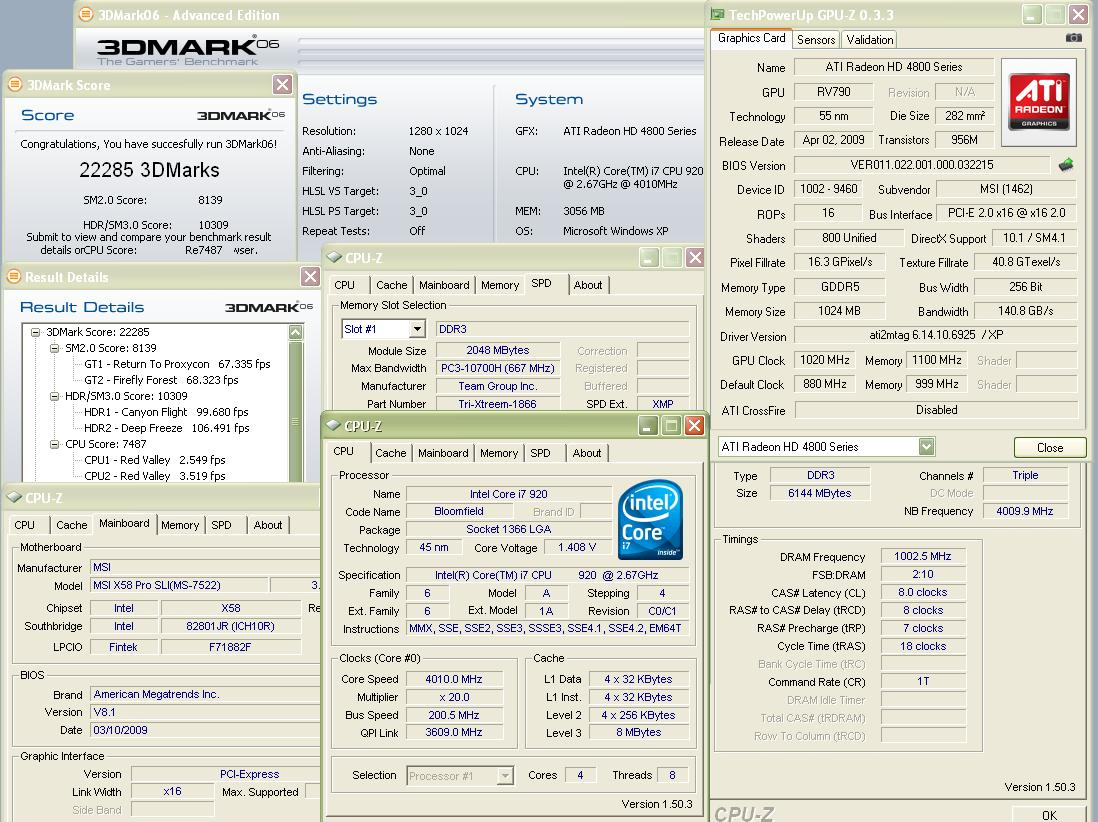Select the Graphics Card tab in GPU-Z
Image resolution: width=1098 pixels, height=822 pixels.
751,39
